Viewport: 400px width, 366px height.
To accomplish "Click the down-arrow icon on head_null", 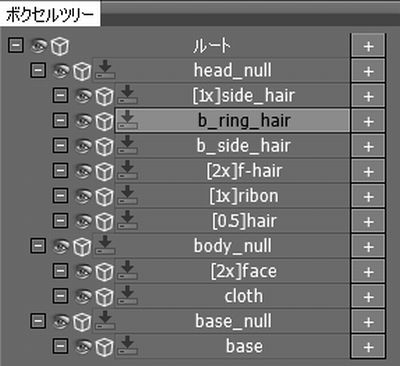I will click(x=105, y=69).
